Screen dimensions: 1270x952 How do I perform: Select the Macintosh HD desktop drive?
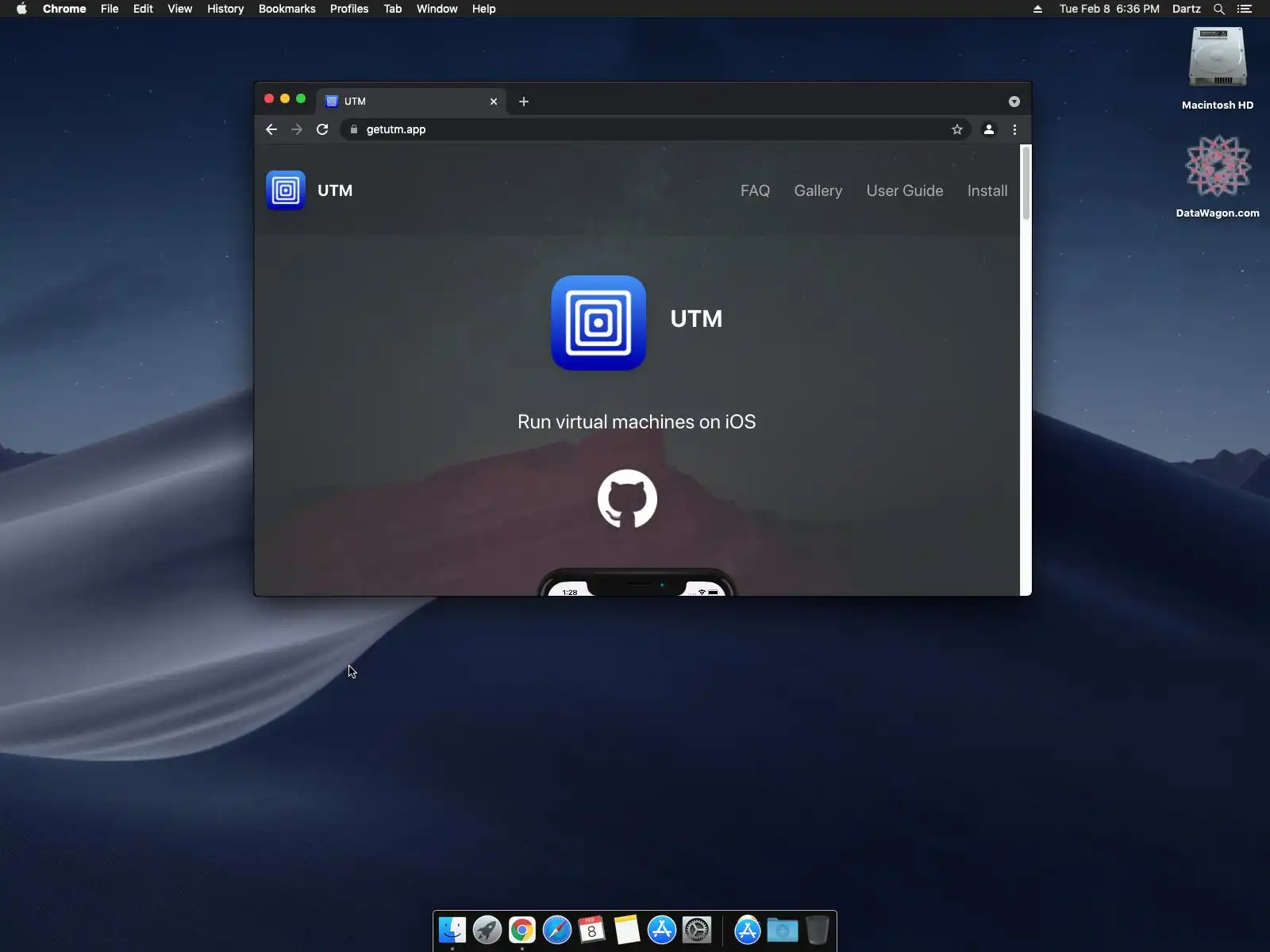coord(1218,68)
